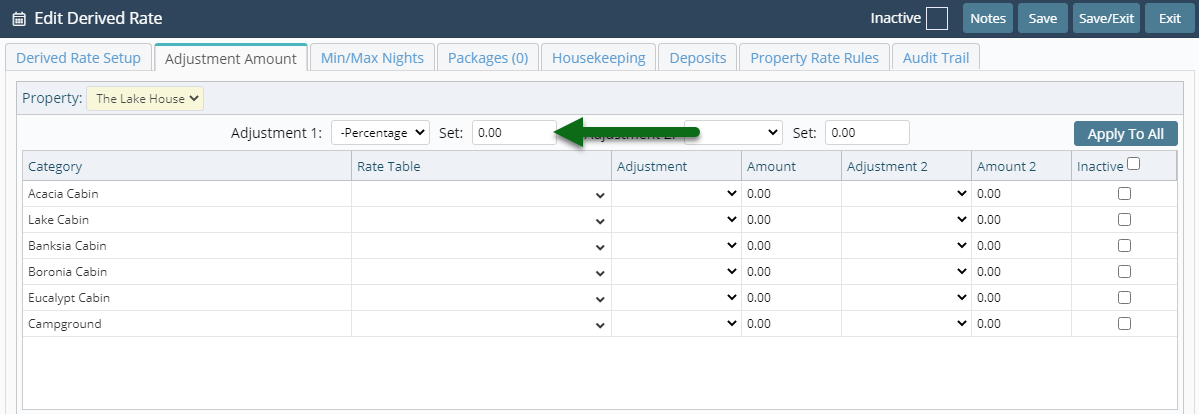This screenshot has width=1199, height=414.
Task: Open Adjustment dropdown for Lake Cabin
Action: click(676, 220)
